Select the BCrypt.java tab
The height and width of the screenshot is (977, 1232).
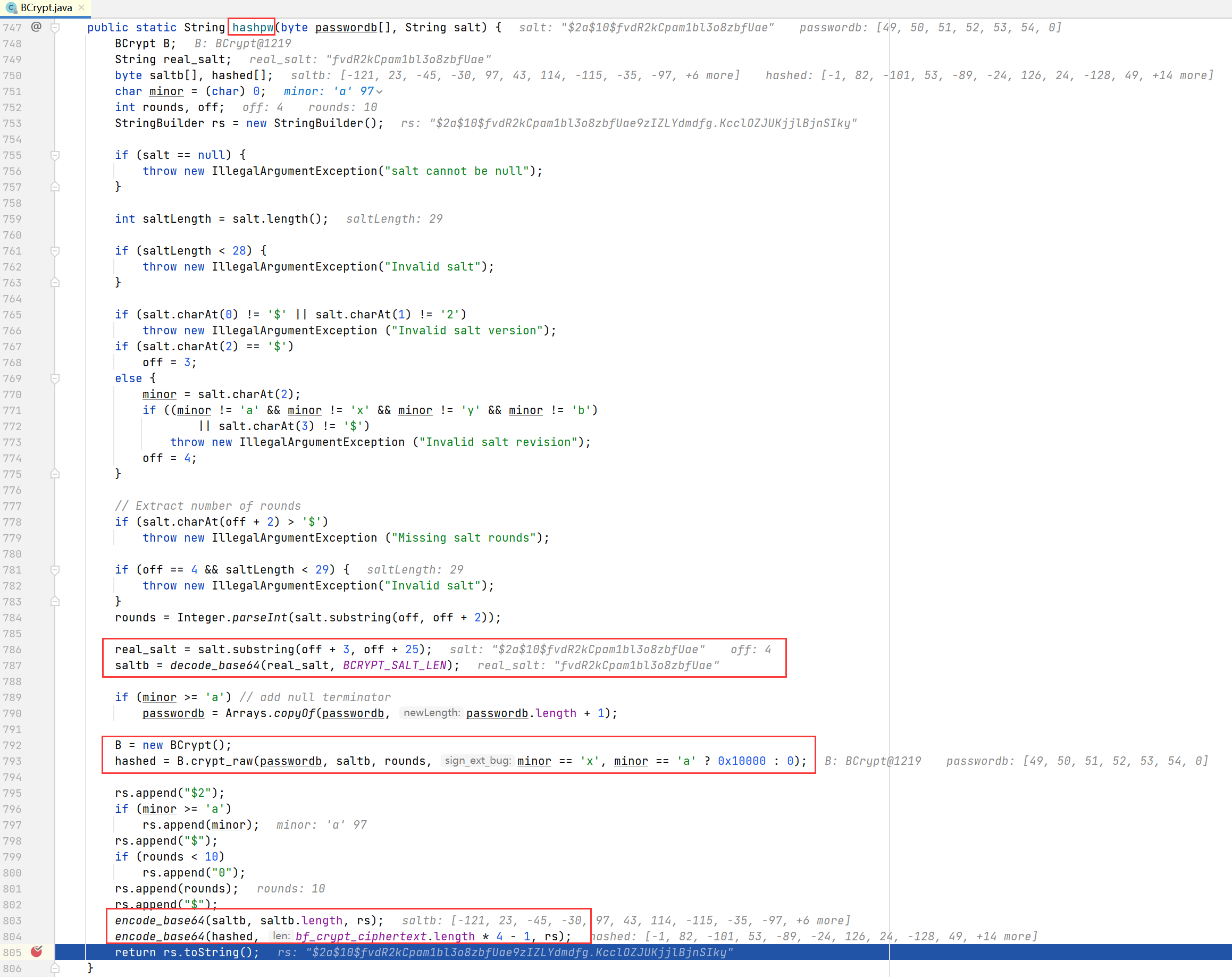pyautogui.click(x=46, y=8)
